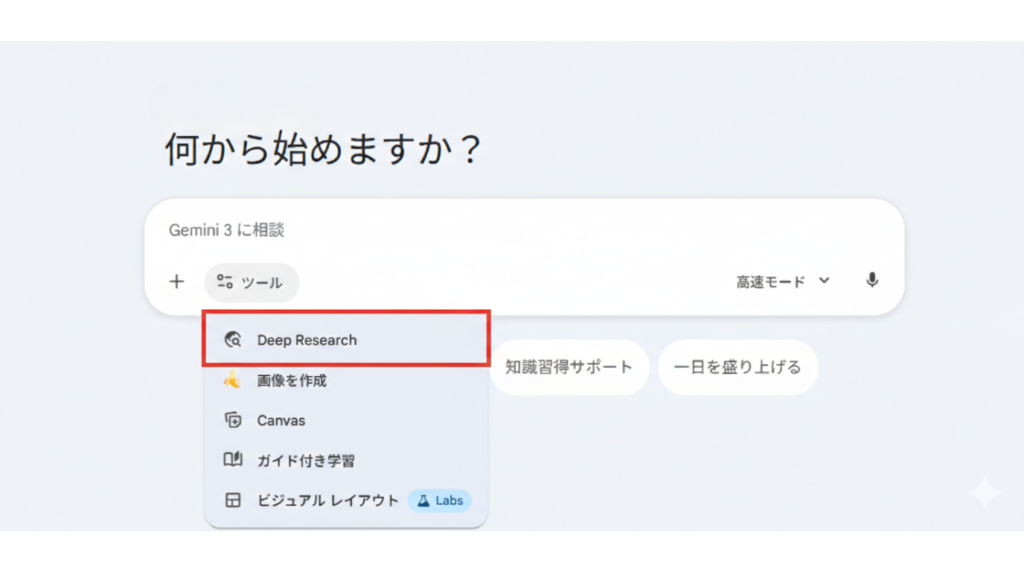Viewport: 1024px width, 572px height.
Task: Click the sliders icon beside ツール
Action: (x=225, y=282)
